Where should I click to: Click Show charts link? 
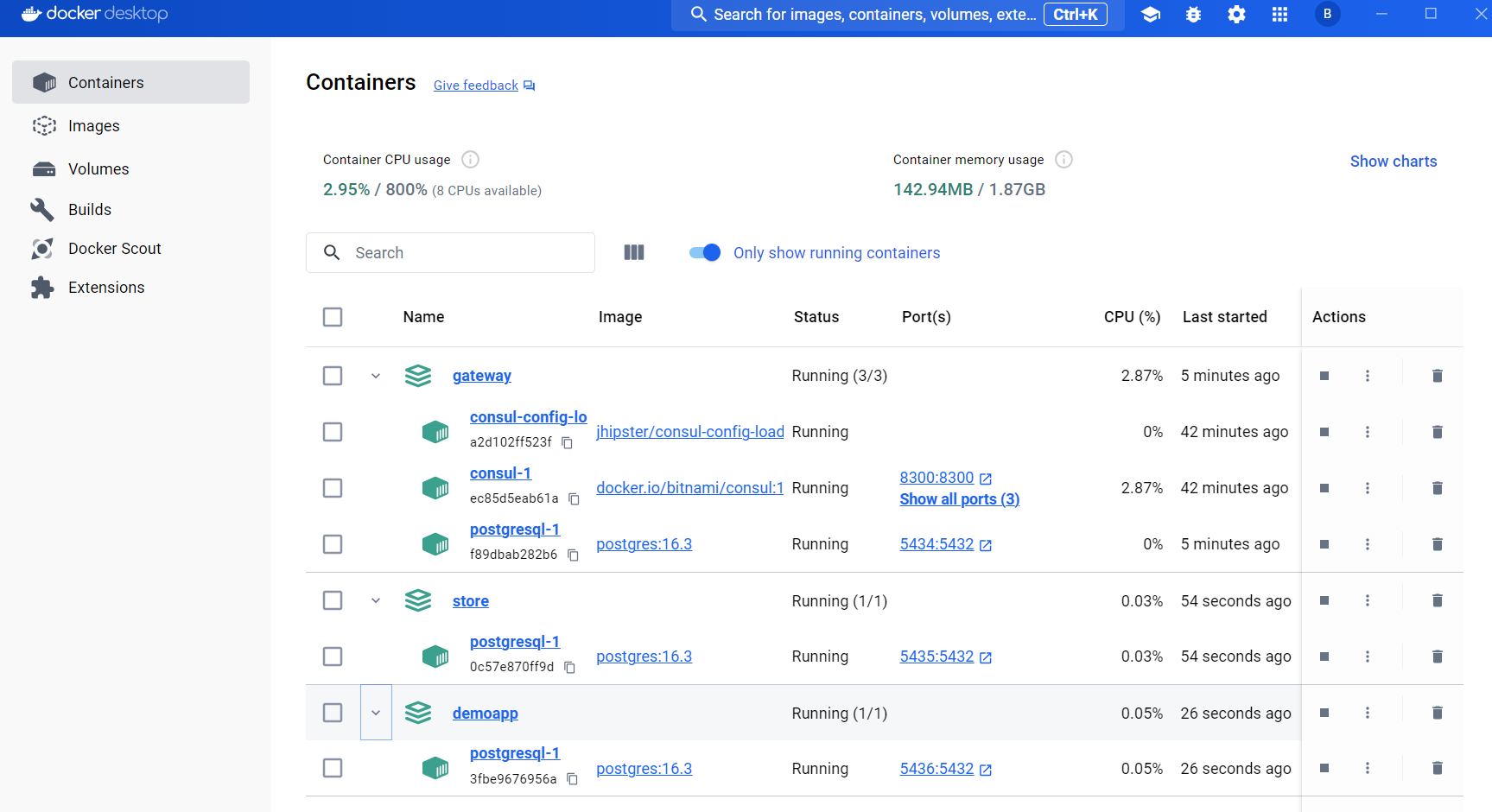[1393, 162]
